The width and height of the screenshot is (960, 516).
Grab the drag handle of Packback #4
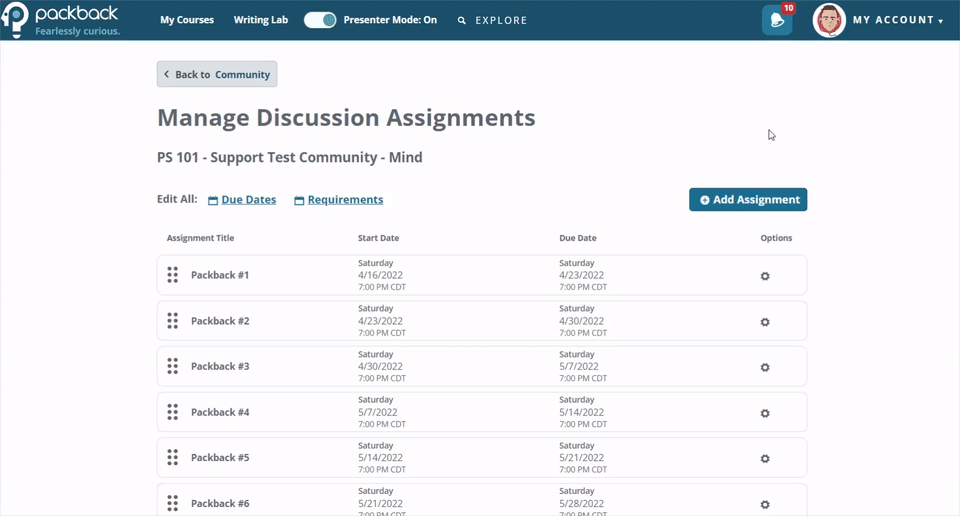[173, 412]
